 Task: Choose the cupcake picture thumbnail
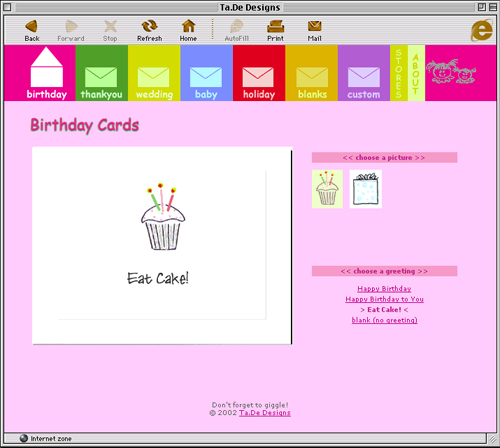pos(327,189)
